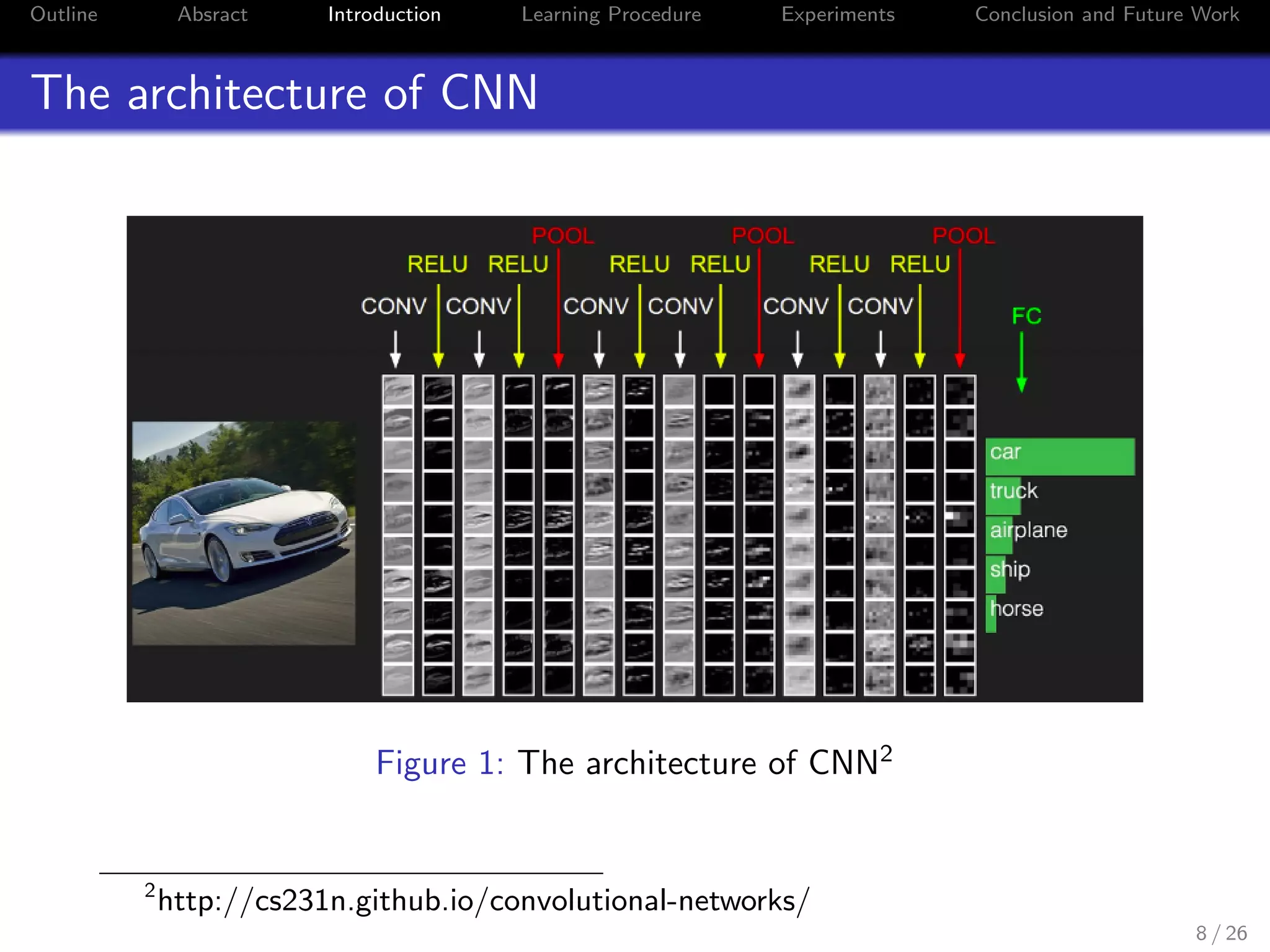Select the white Tesla car input image
Screen dimensions: 1270x952
click(x=244, y=533)
